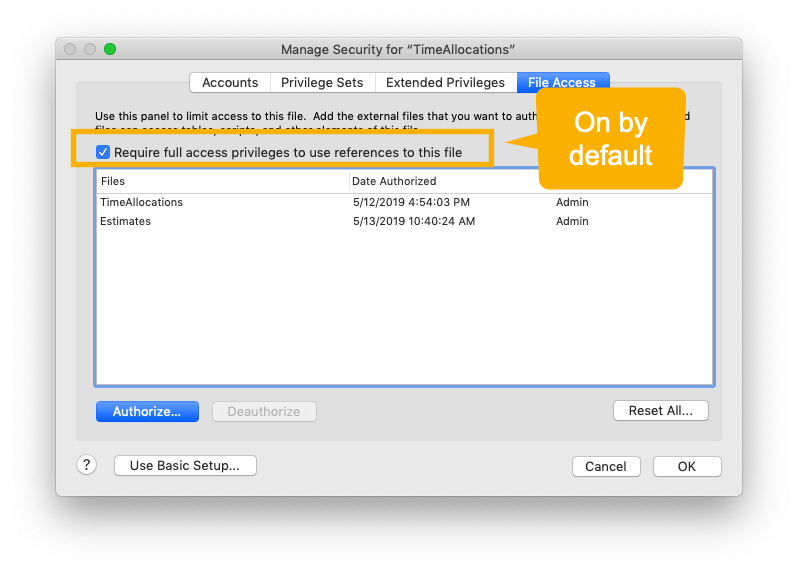Screen dimensions: 798x570
Task: Open the Privilege Sets tab
Action: (322, 82)
